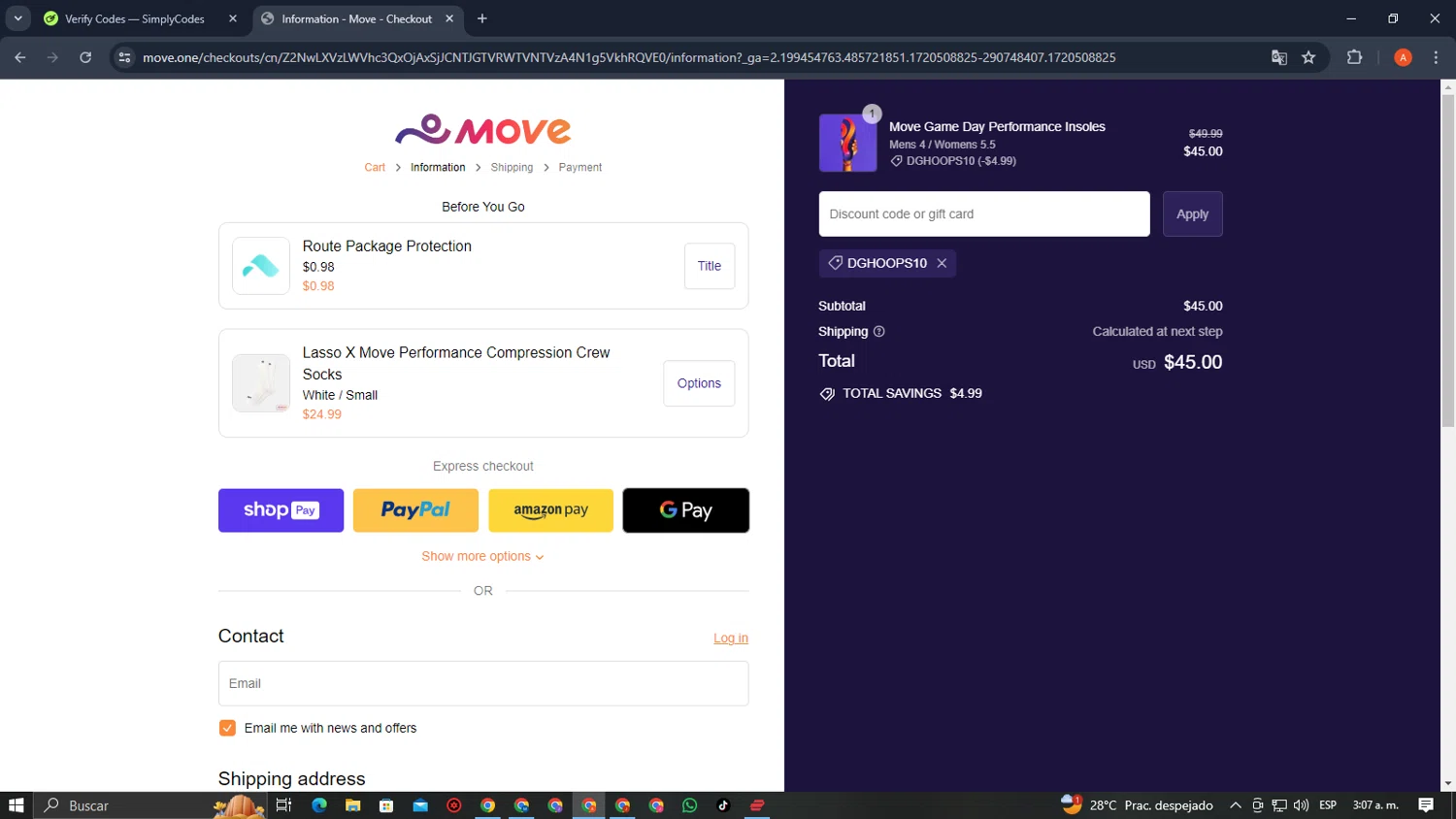
Task: Uncheck Email me with news and offers
Action: [x=227, y=728]
